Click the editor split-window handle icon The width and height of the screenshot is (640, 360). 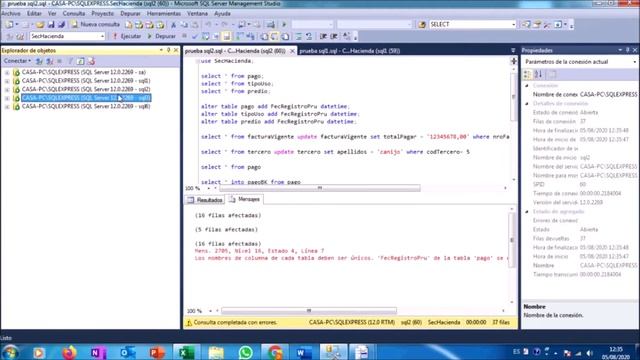point(513,61)
